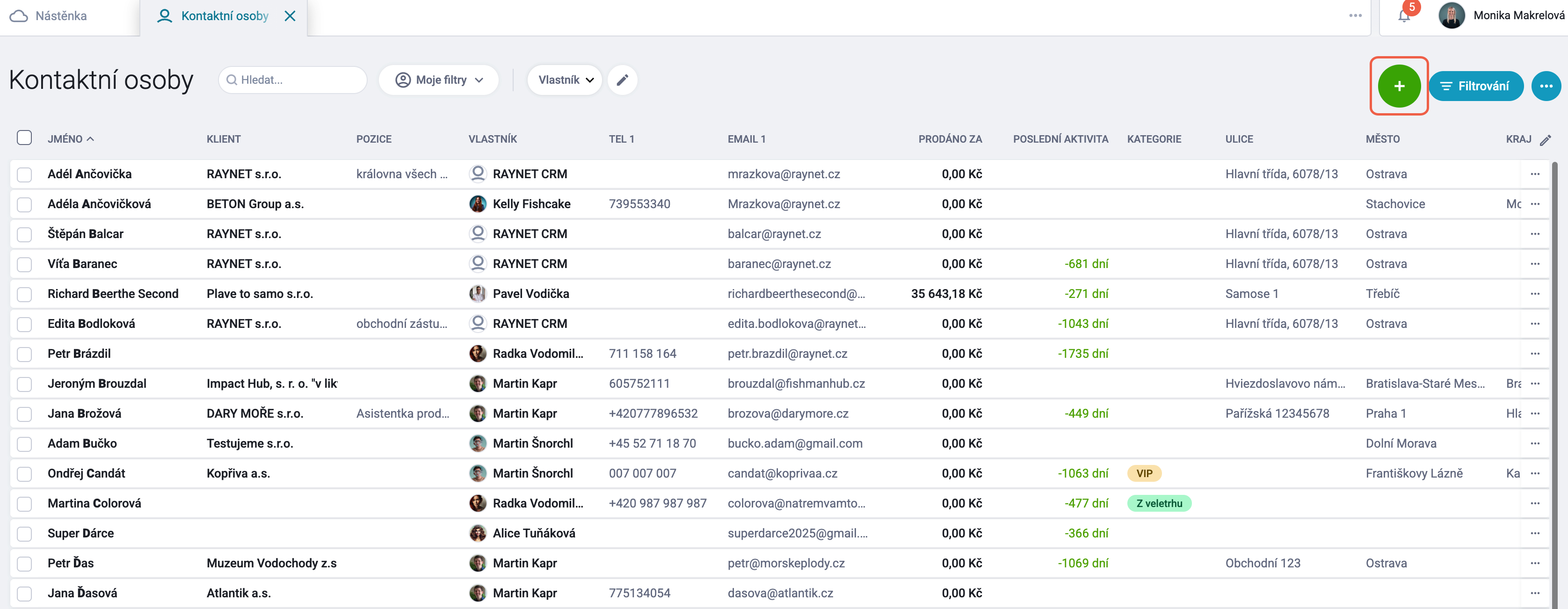This screenshot has height=609, width=1568.
Task: Click the top bar ellipsis overflow icon
Action: tap(1356, 16)
